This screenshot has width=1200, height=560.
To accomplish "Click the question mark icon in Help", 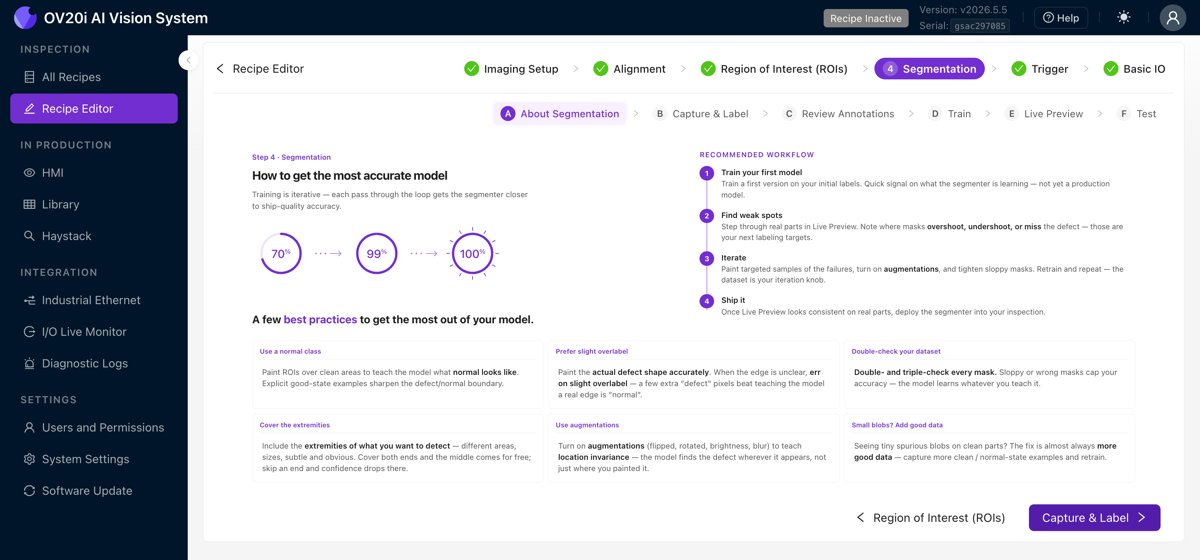I will click(x=1048, y=18).
